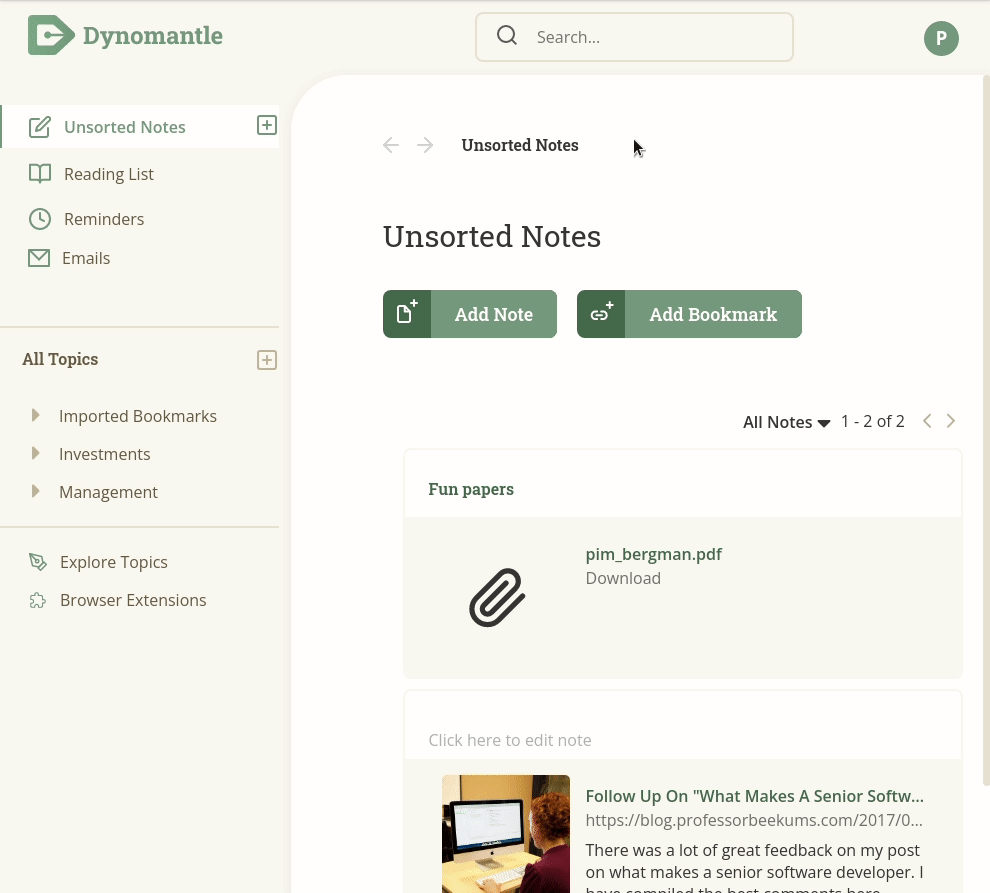The image size is (990, 893).
Task: Expand the Imported Bookmarks topic
Action: point(35,415)
